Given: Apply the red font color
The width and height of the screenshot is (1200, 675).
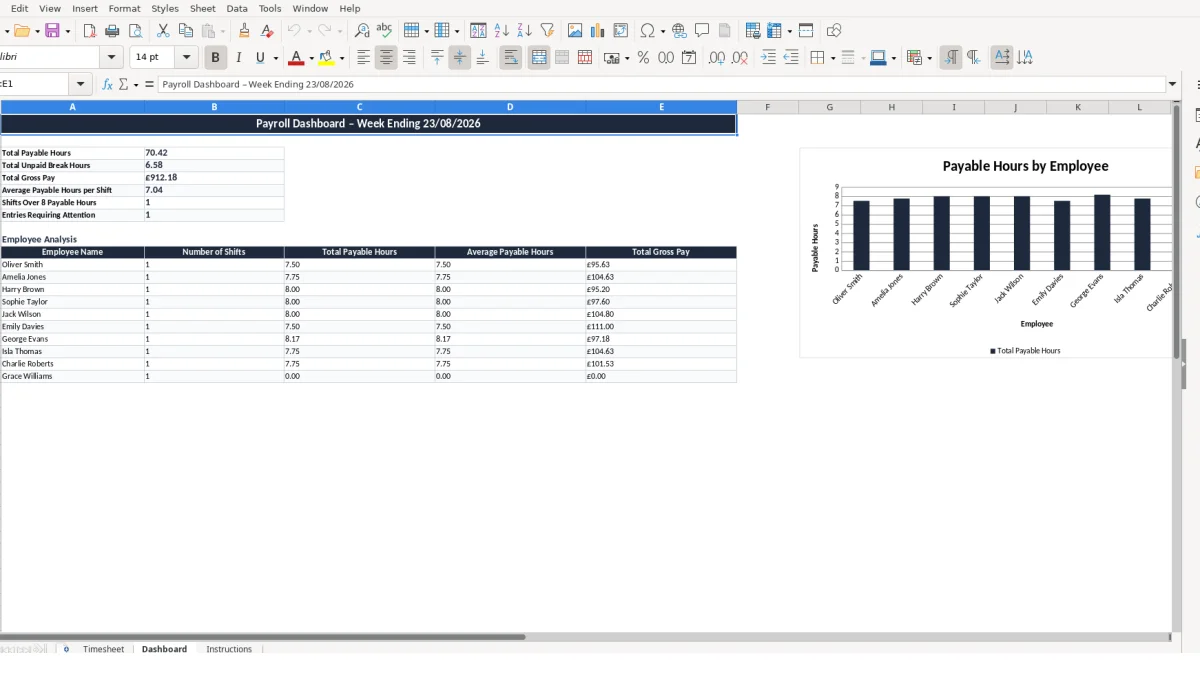Looking at the screenshot, I should (295, 58).
